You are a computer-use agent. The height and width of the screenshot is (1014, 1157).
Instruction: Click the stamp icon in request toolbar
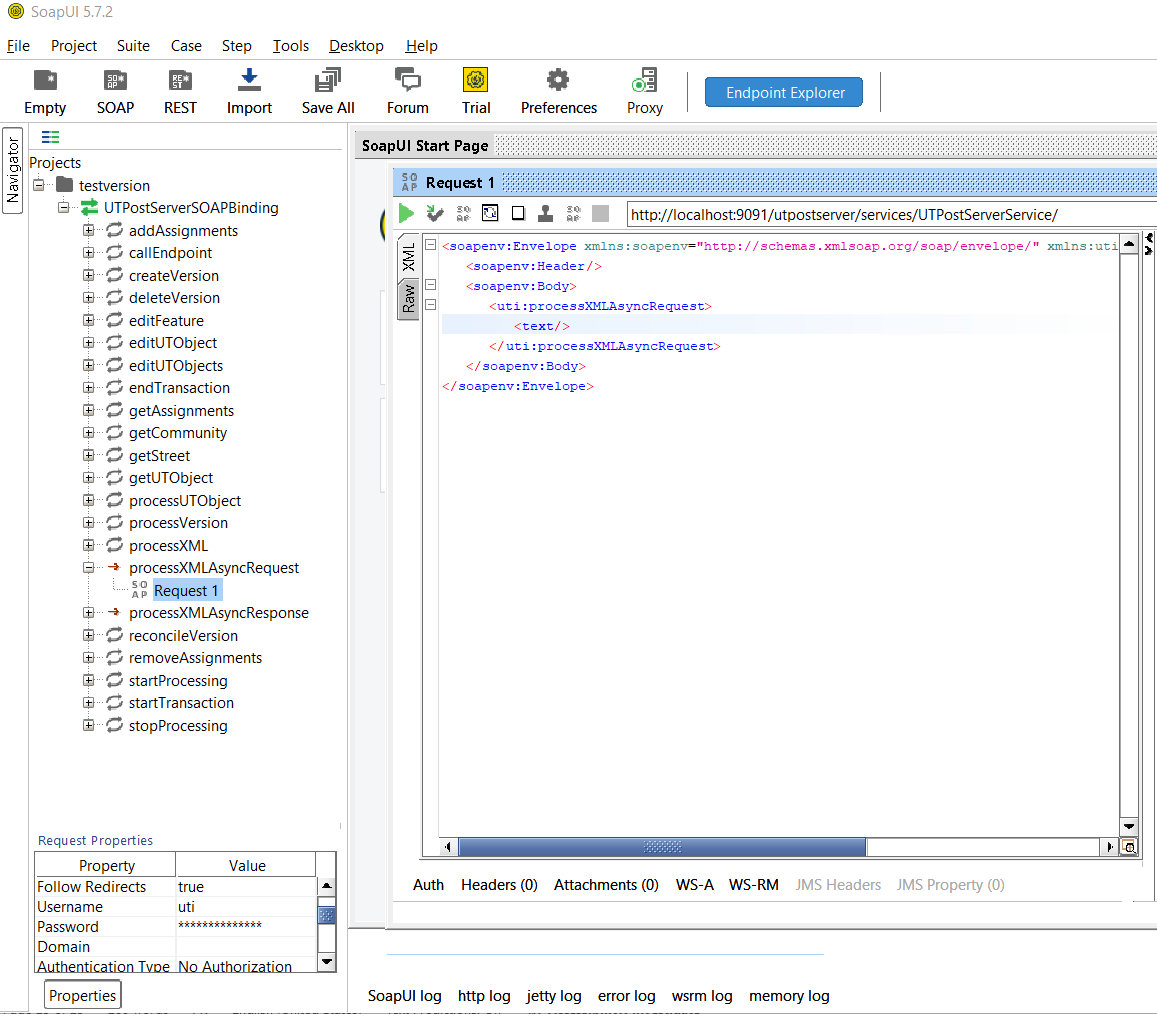click(x=545, y=213)
